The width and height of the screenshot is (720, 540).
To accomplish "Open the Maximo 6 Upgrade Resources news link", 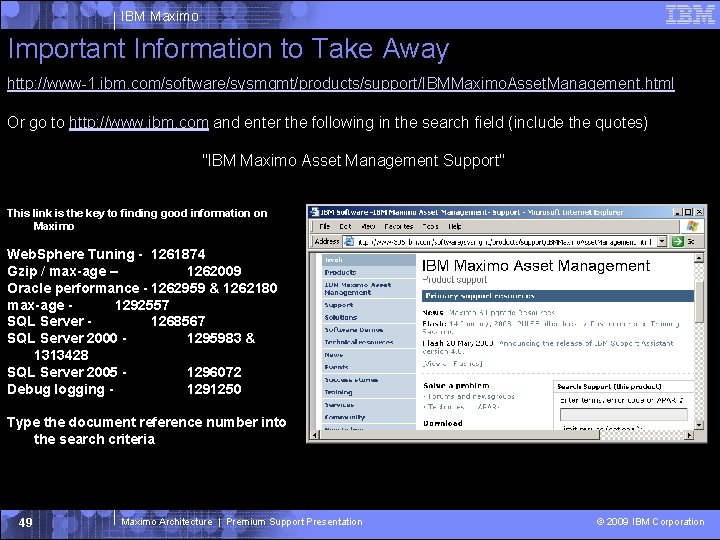I will (501, 313).
